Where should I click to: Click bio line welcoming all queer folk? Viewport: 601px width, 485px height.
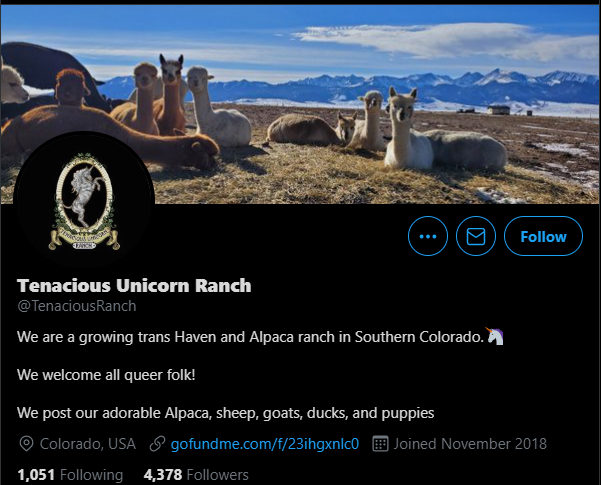[x=106, y=375]
